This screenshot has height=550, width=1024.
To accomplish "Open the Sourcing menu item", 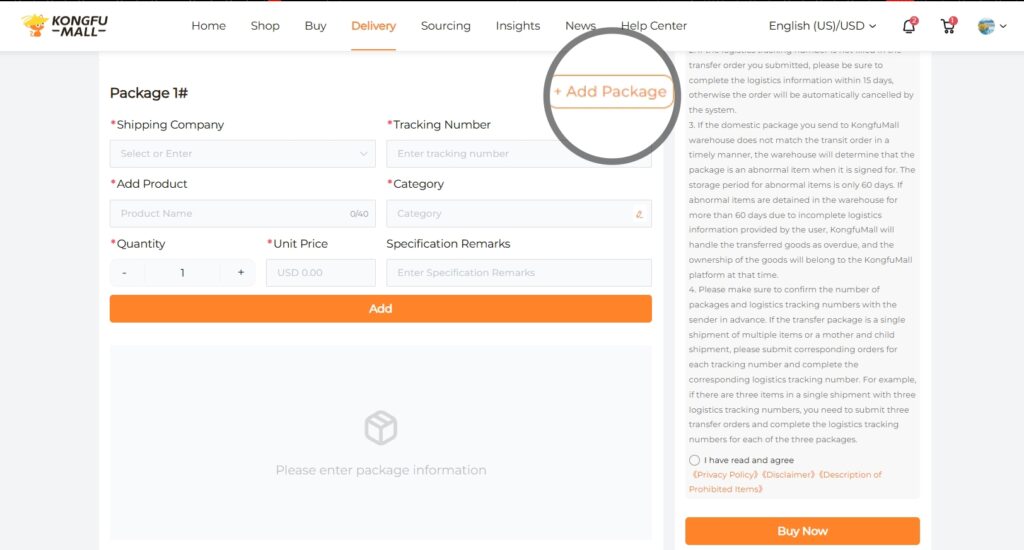I will click(x=444, y=26).
